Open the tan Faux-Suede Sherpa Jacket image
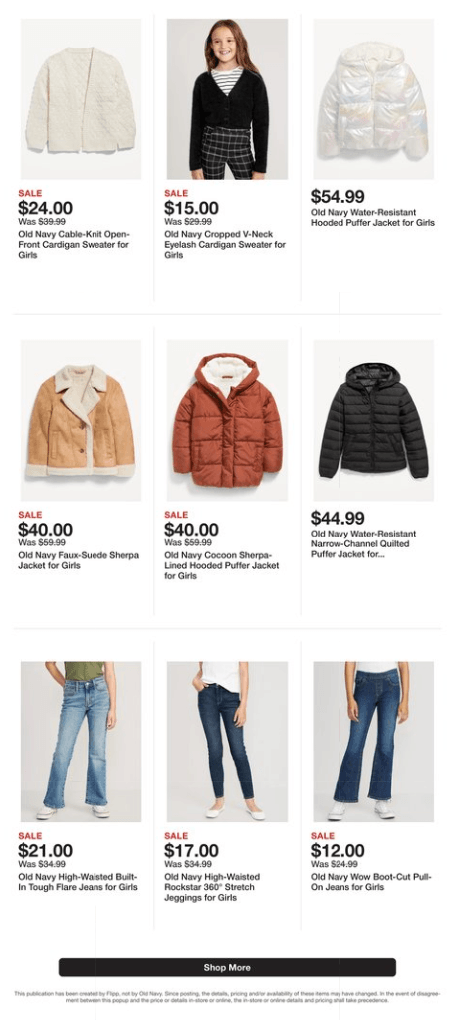Image resolution: width=455 pixels, height=1020 pixels. [x=81, y=420]
